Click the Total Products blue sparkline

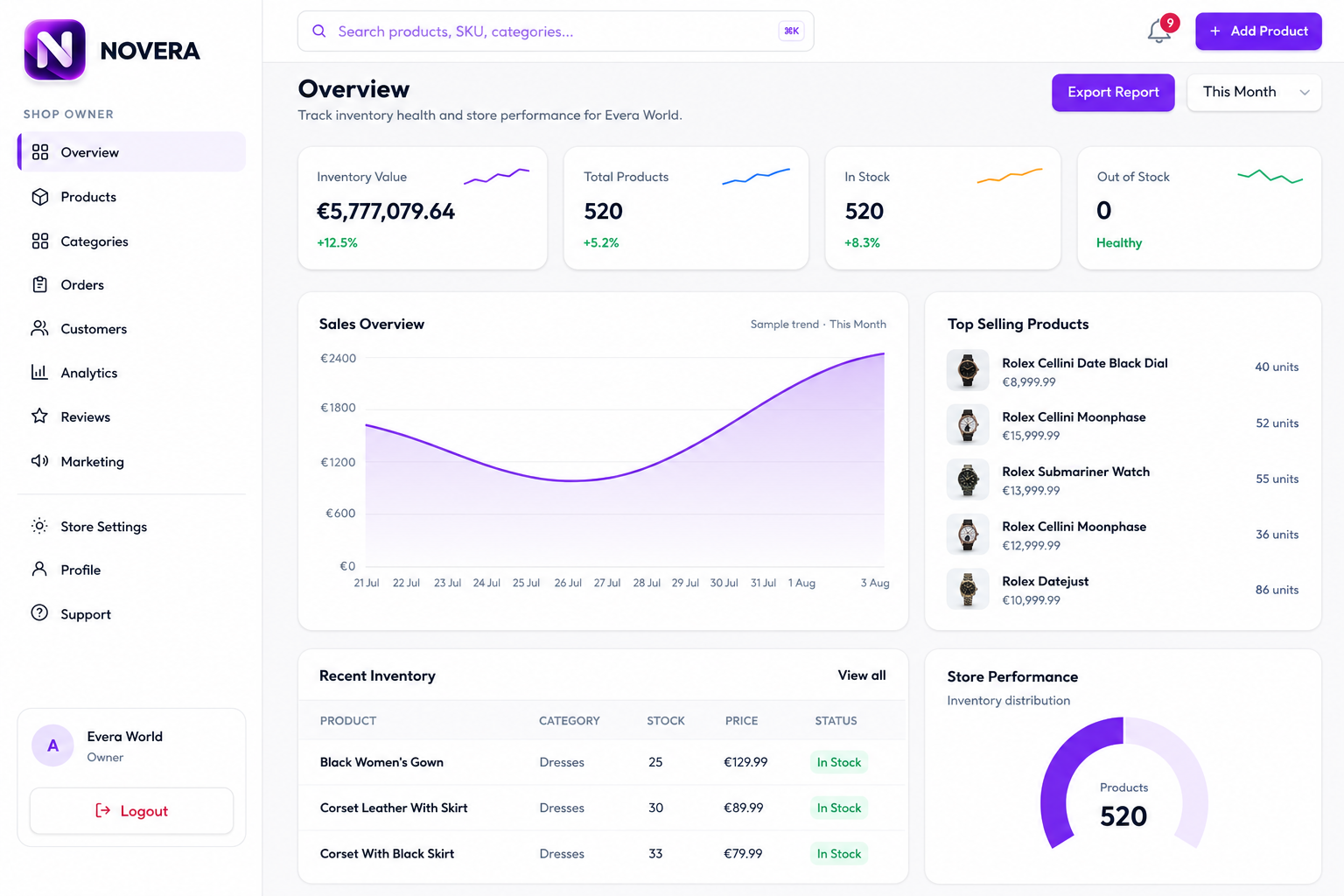pos(756,176)
